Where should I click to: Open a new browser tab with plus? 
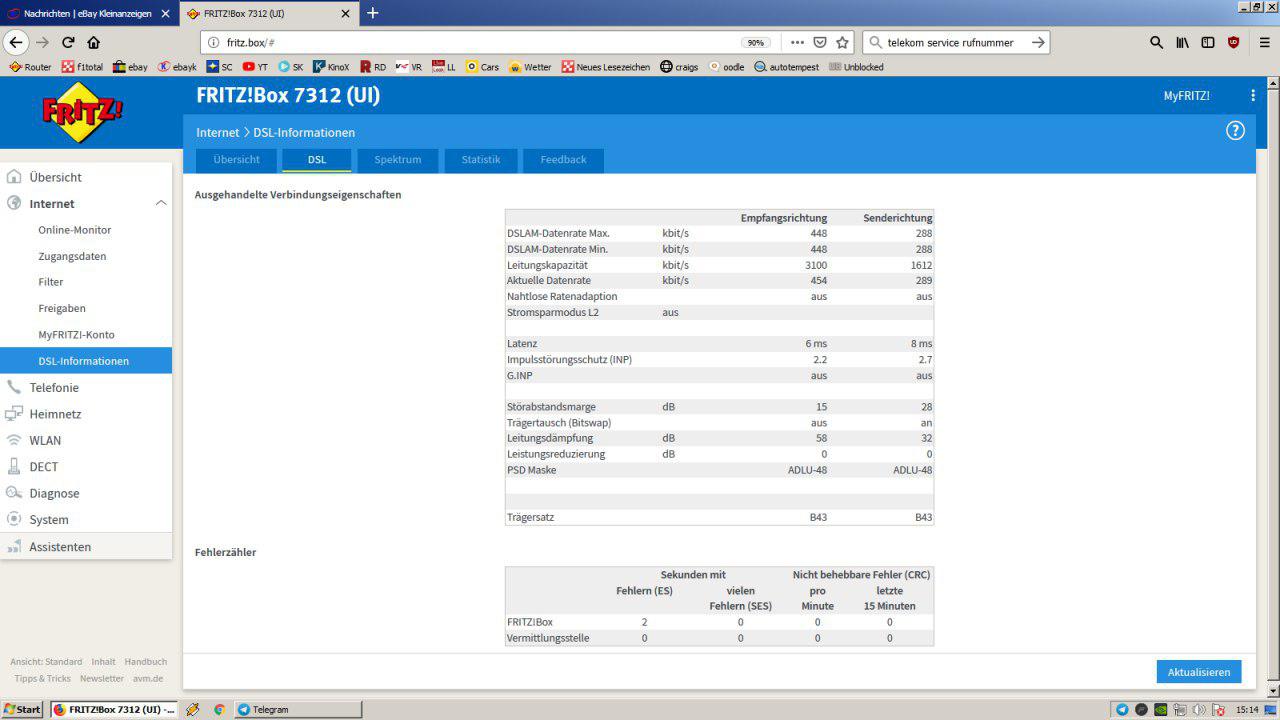tap(373, 13)
